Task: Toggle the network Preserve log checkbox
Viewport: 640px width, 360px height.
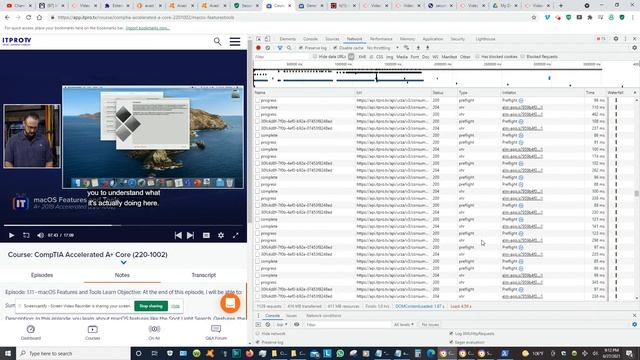Action: (301, 48)
